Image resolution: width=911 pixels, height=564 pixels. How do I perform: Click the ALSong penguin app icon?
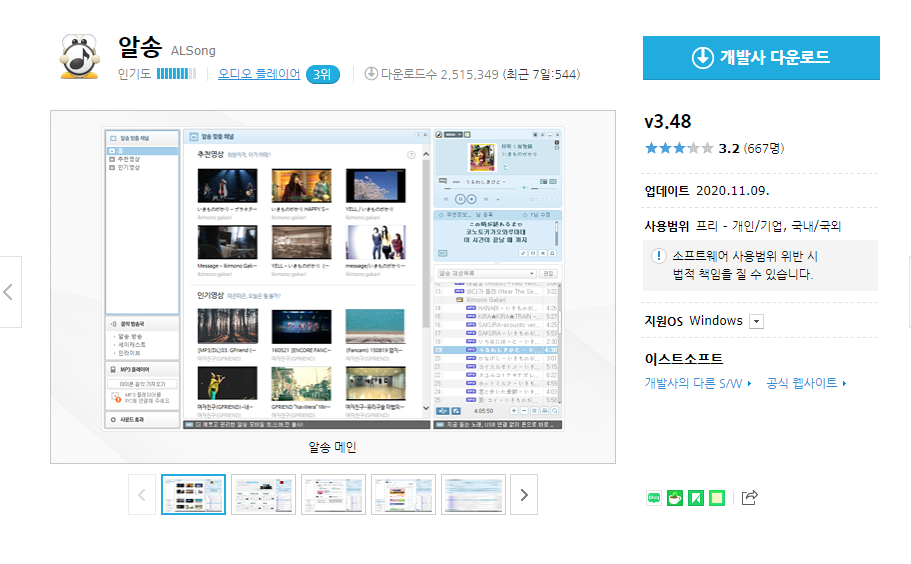point(80,57)
